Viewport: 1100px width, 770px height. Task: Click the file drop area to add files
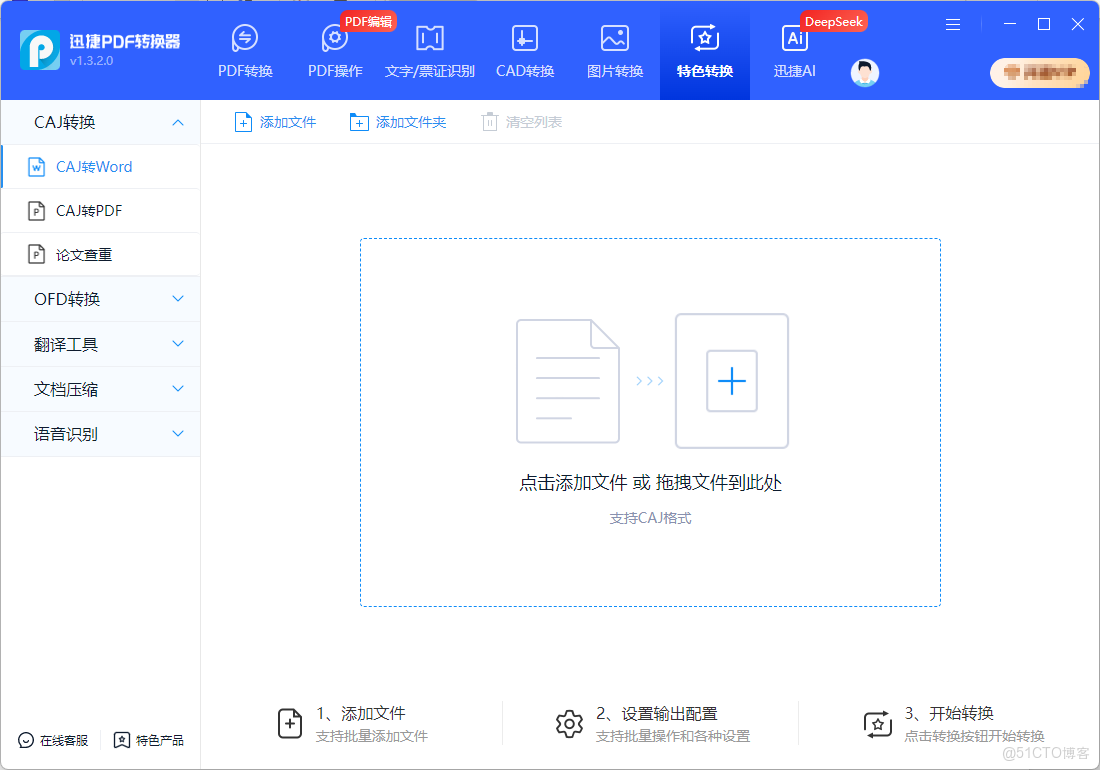[650, 420]
